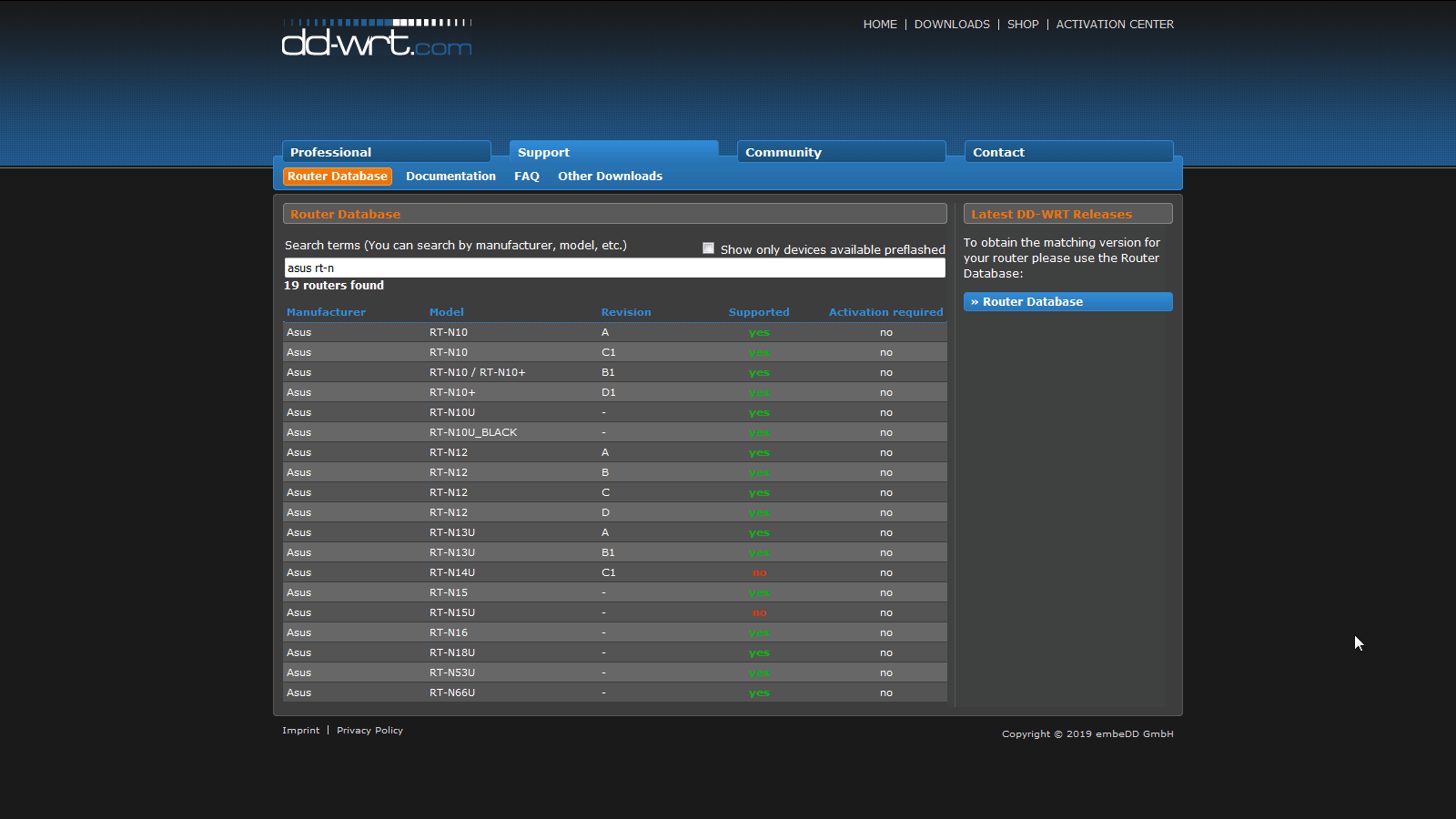This screenshot has width=1456, height=819.
Task: Select the RT-N66U row
Action: coord(615,693)
